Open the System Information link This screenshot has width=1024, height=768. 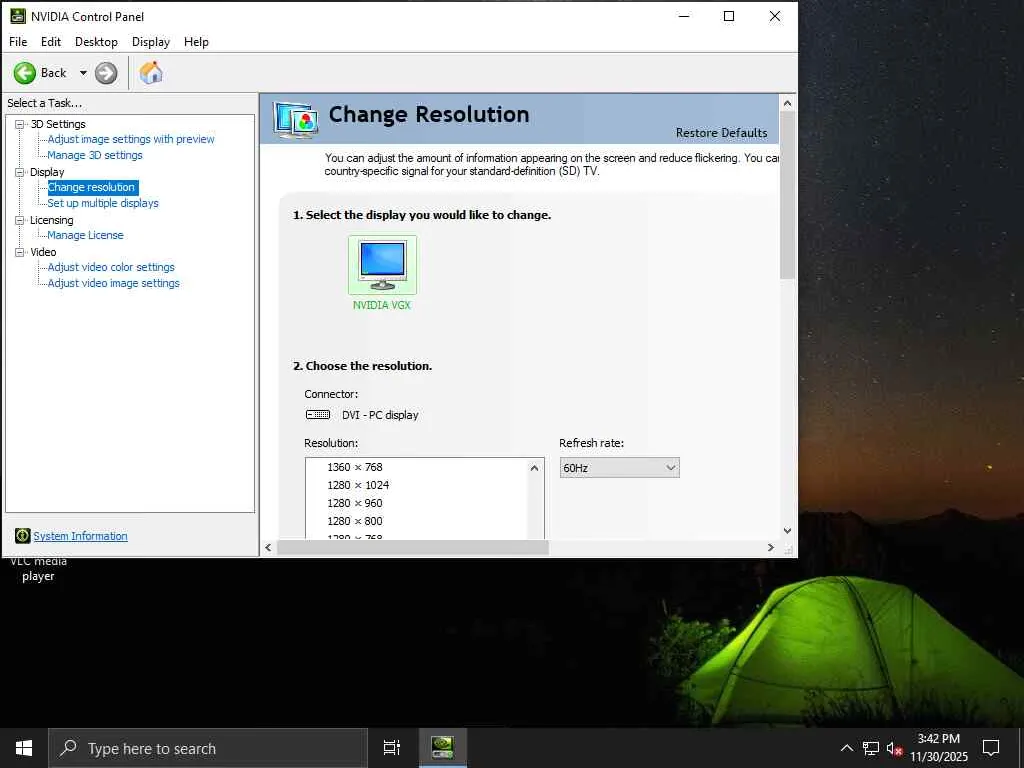80,536
